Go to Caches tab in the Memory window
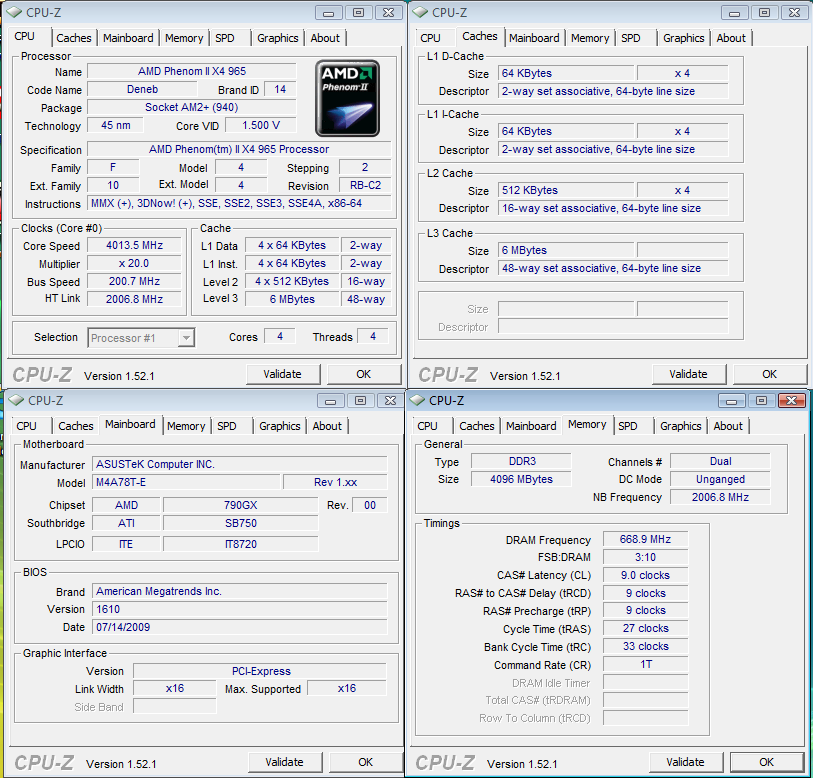 476,426
